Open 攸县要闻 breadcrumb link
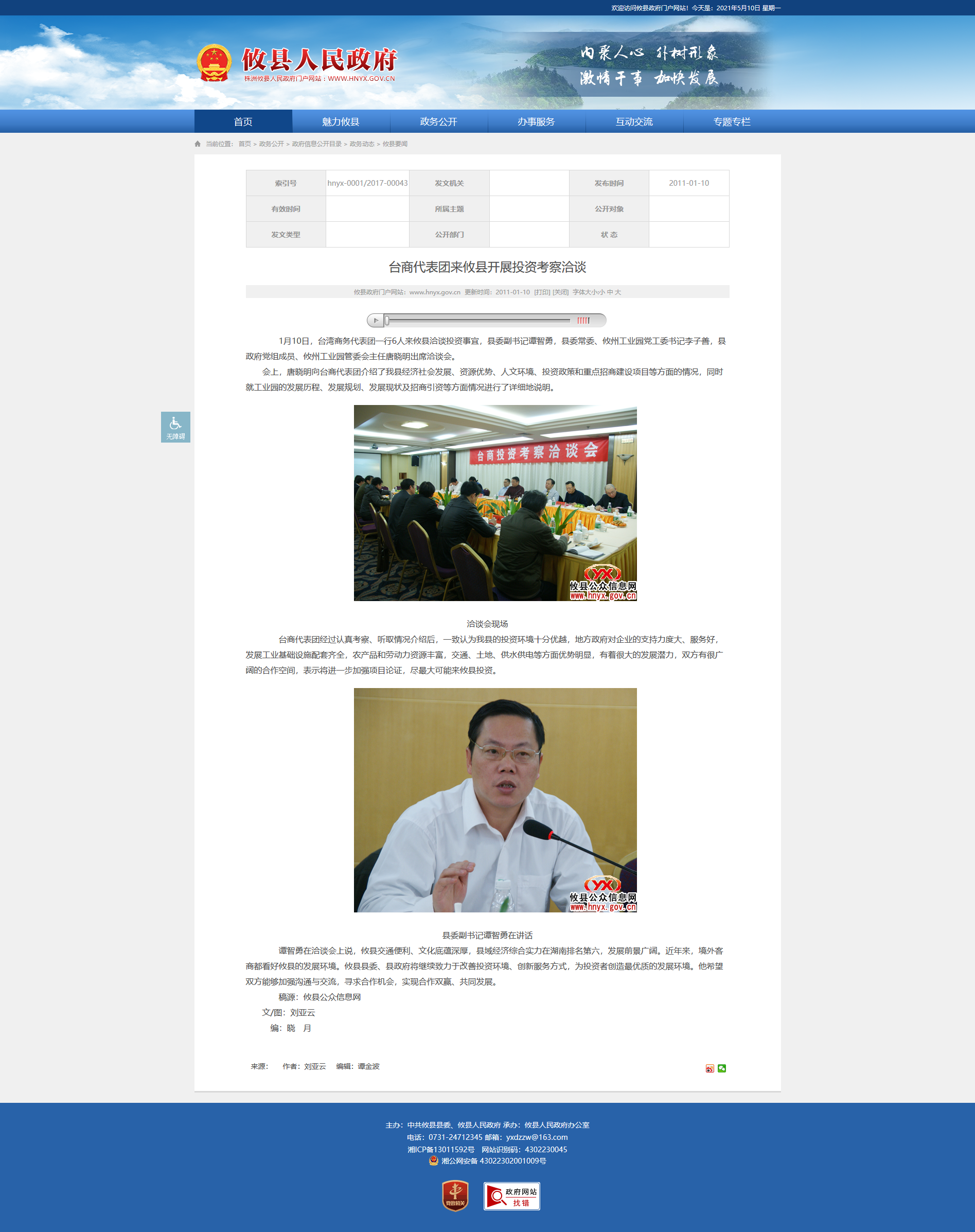The image size is (975, 1232). pyautogui.click(x=395, y=144)
